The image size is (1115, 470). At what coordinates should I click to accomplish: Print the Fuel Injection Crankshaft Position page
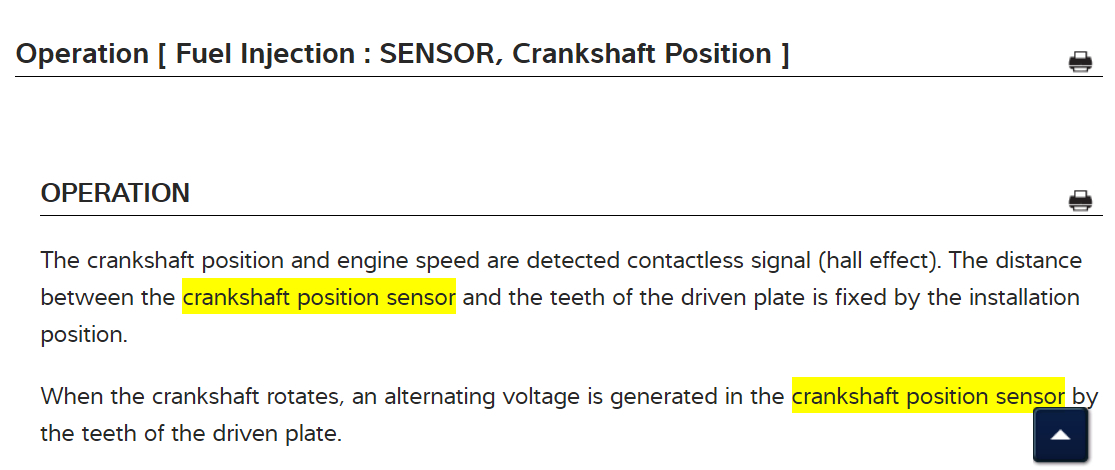1080,62
